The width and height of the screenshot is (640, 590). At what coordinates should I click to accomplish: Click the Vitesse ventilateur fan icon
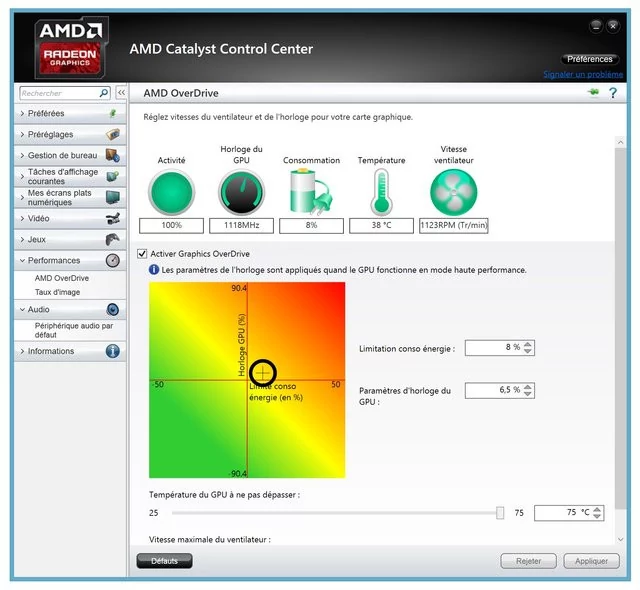[x=453, y=192]
